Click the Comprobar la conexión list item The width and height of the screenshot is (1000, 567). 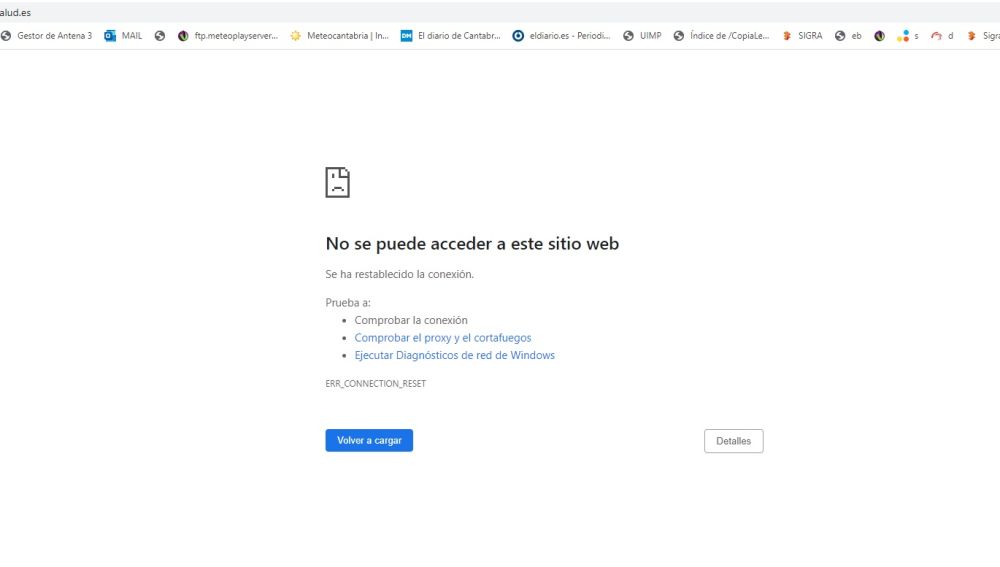[411, 320]
